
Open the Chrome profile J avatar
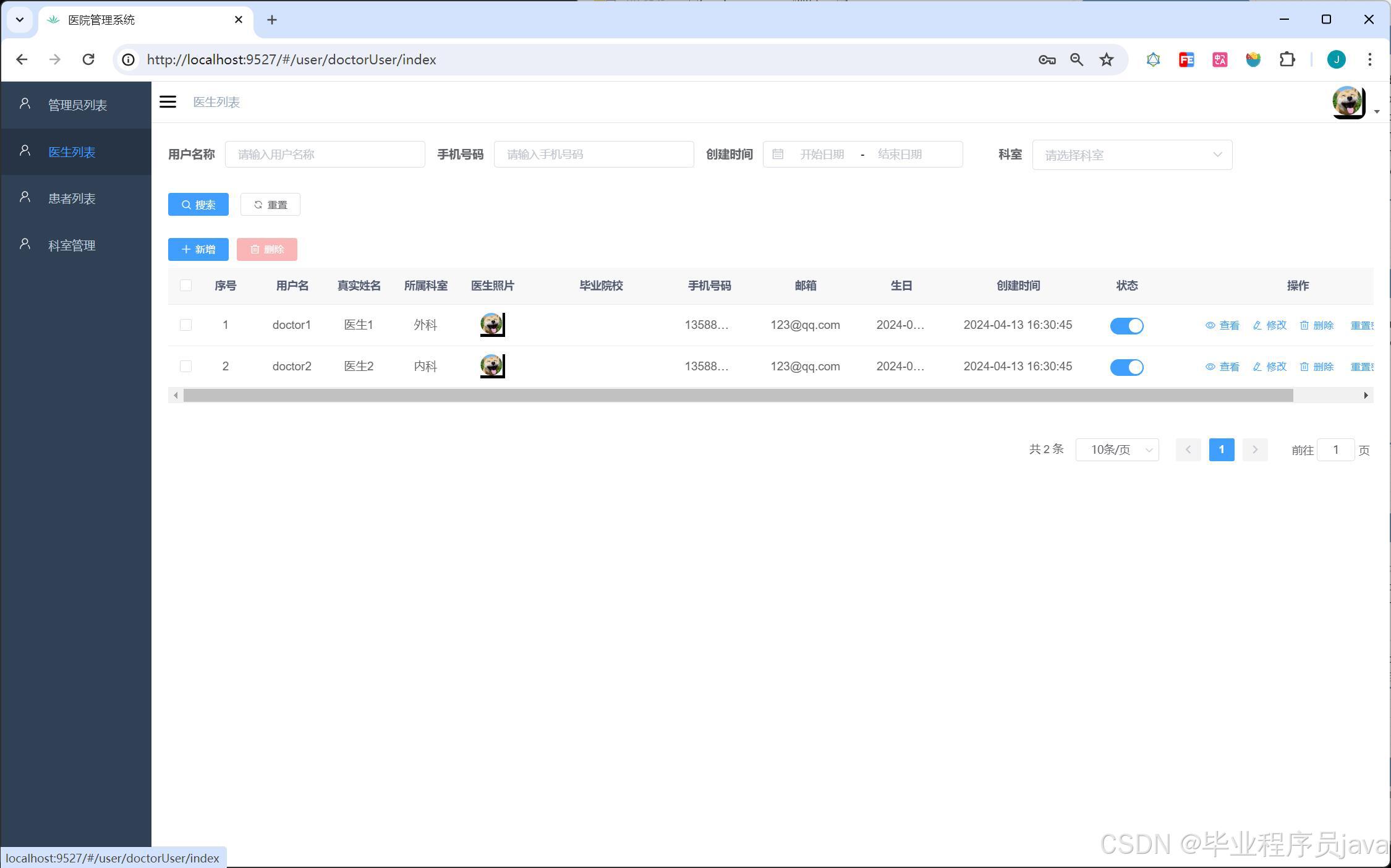(x=1337, y=59)
